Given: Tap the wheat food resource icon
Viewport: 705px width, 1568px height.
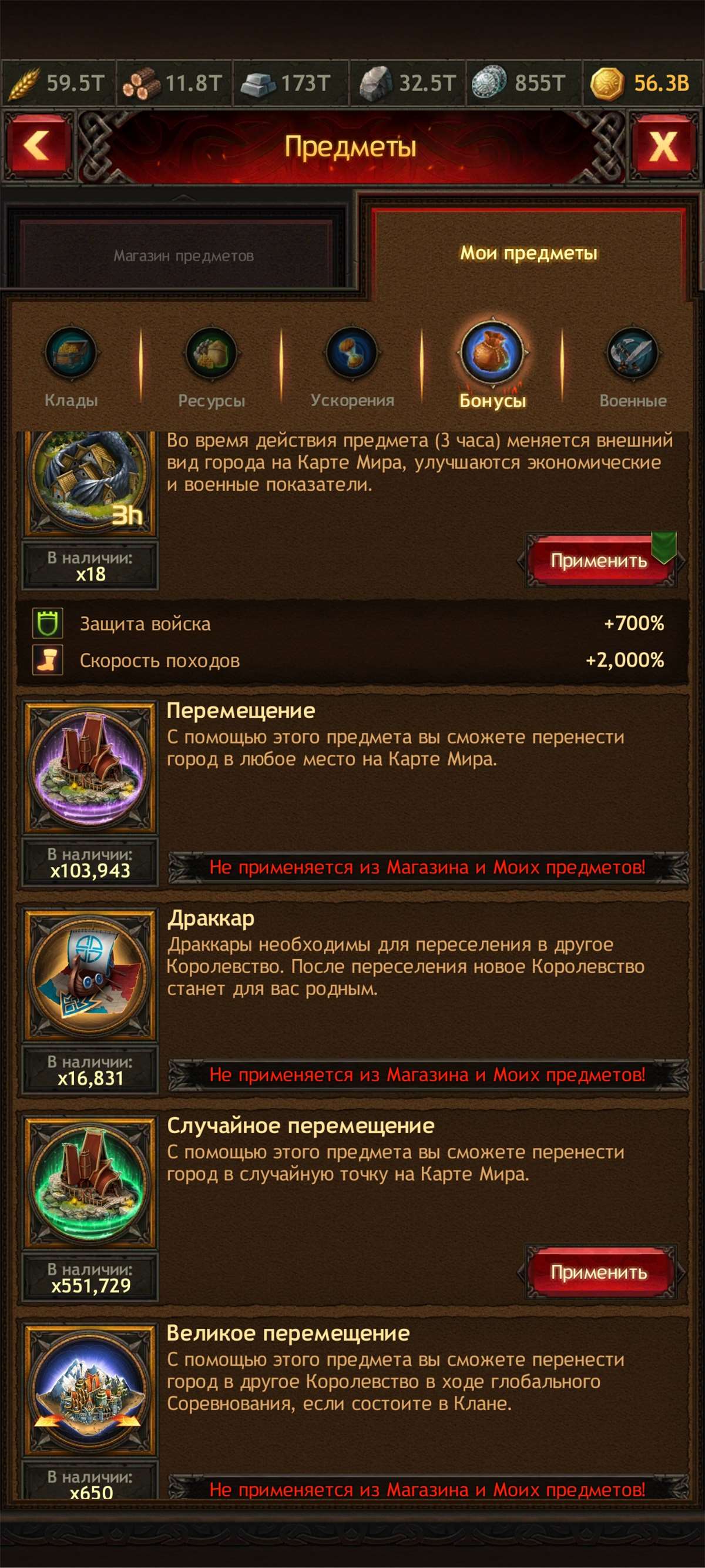Looking at the screenshot, I should point(24,83).
